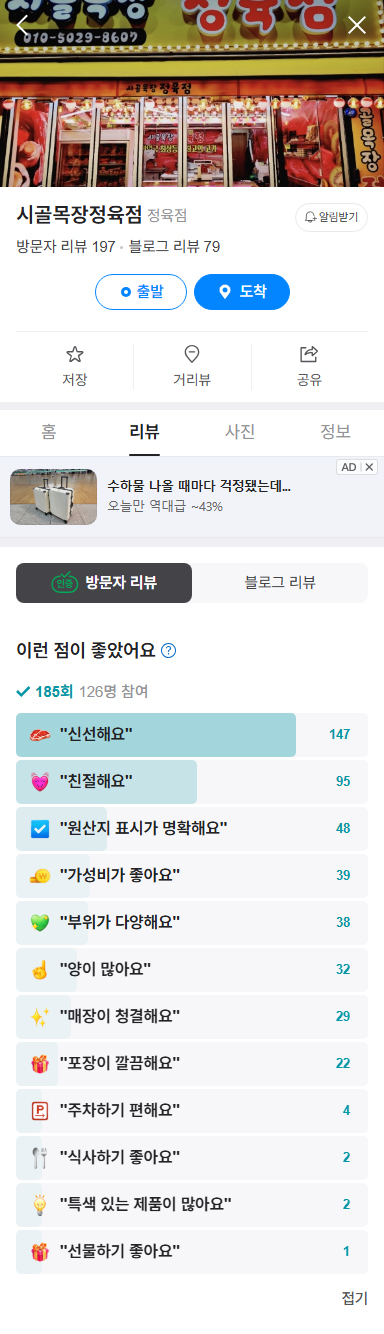
Task: Select the 방문자 리뷰 toggle
Action: click(x=104, y=583)
